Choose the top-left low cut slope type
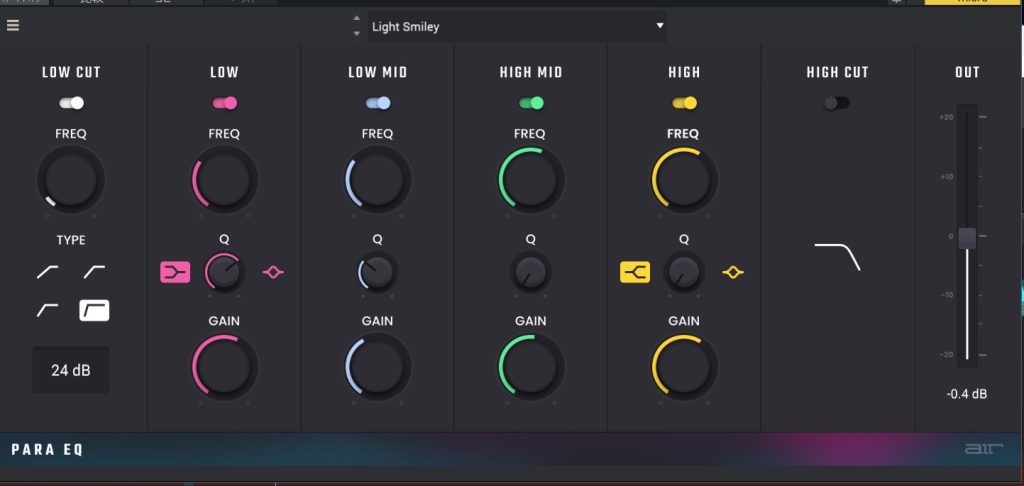 (x=47, y=271)
